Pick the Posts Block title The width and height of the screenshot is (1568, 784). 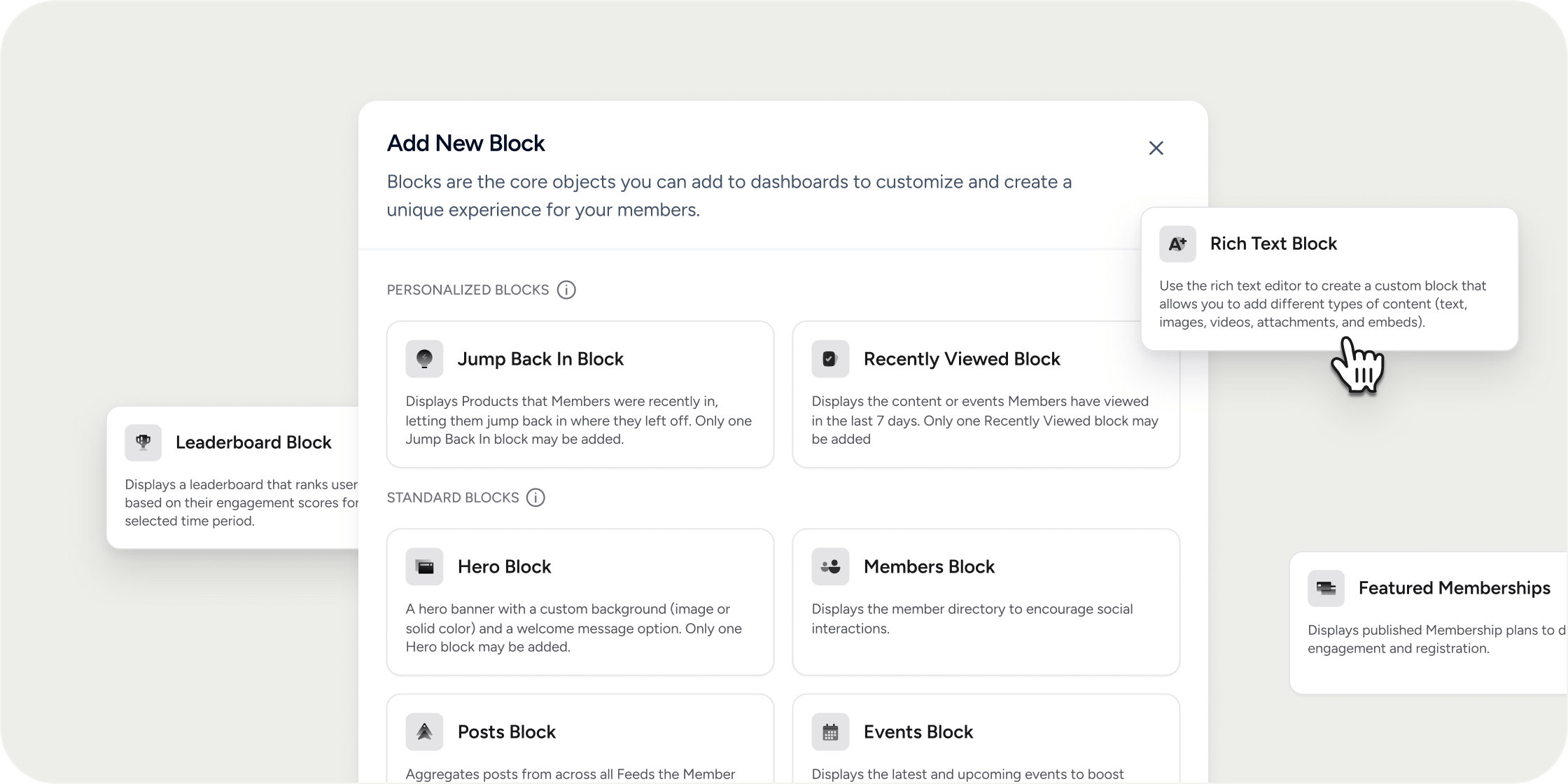pos(506,731)
